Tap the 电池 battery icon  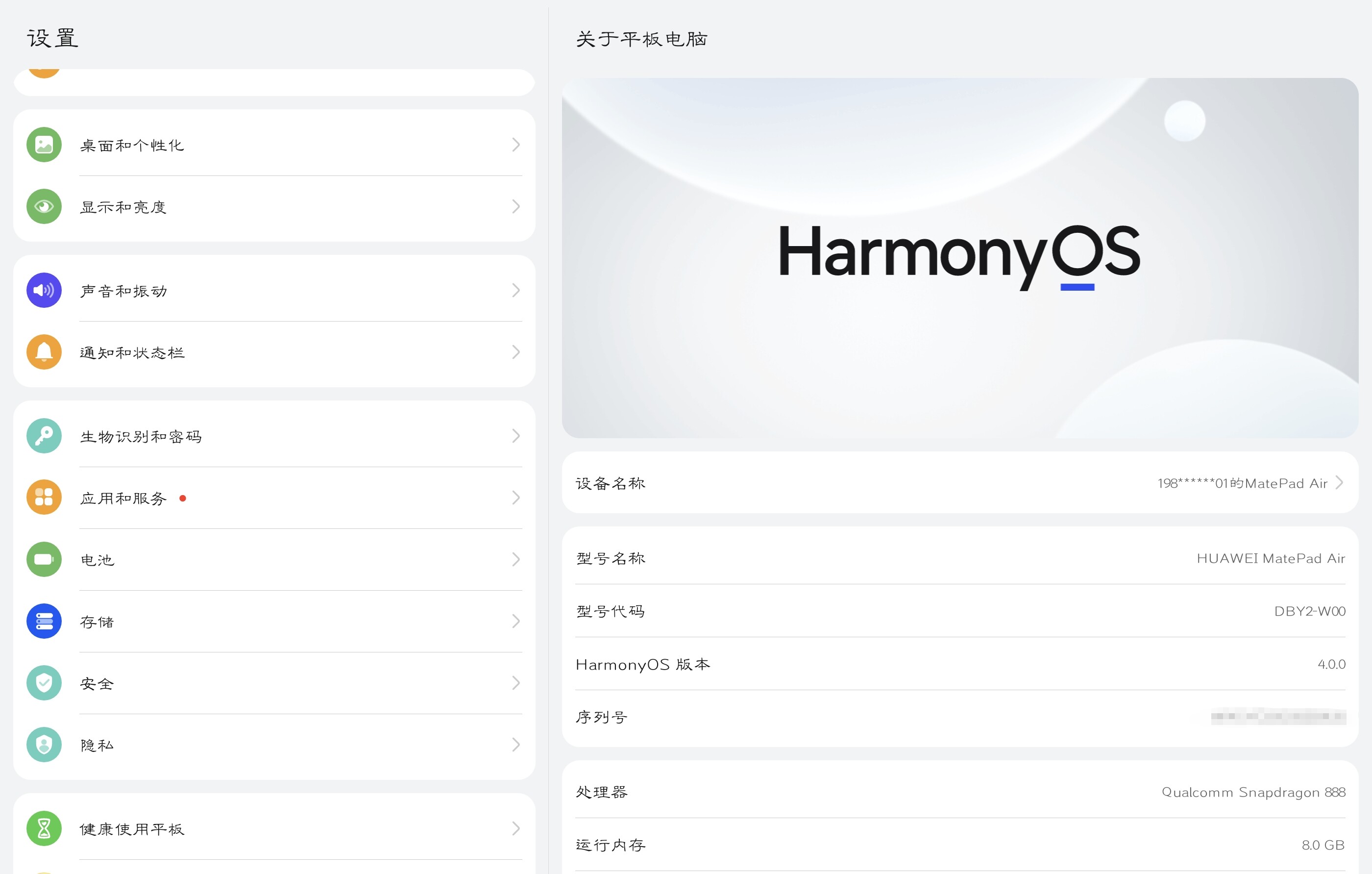(x=44, y=559)
